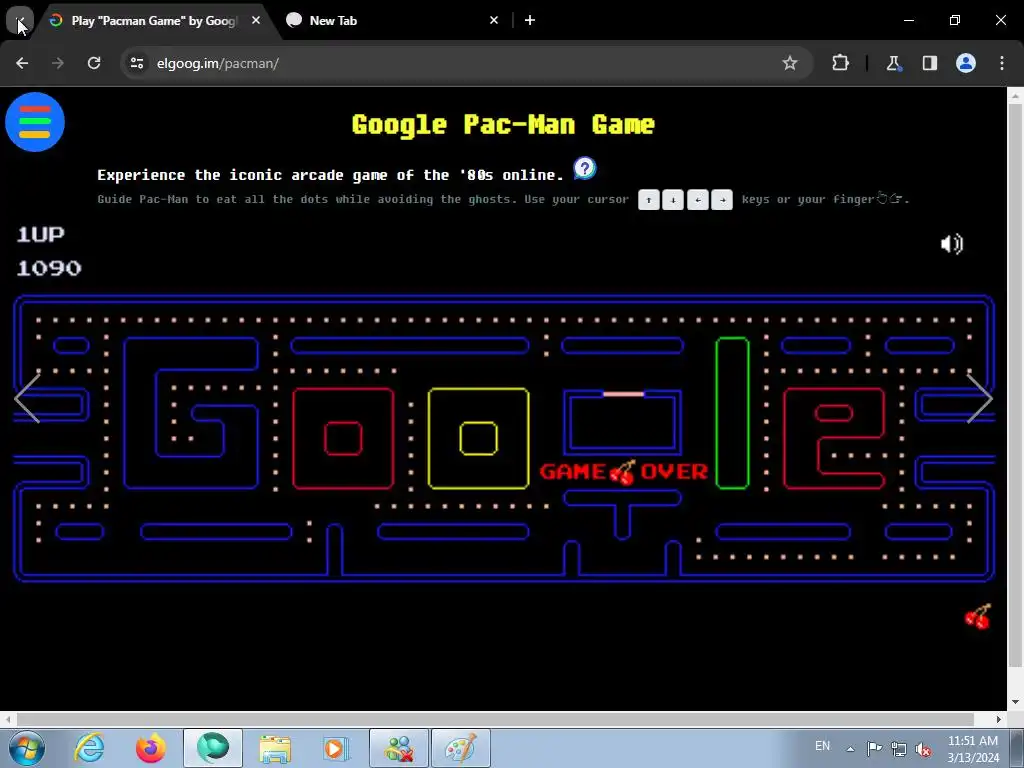Screen dimensions: 1024x768
Task: Toggle the browser side panel
Action: coord(929,63)
